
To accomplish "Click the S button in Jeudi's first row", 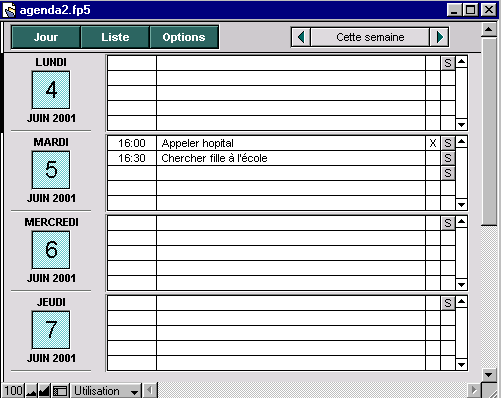I will coord(448,303).
